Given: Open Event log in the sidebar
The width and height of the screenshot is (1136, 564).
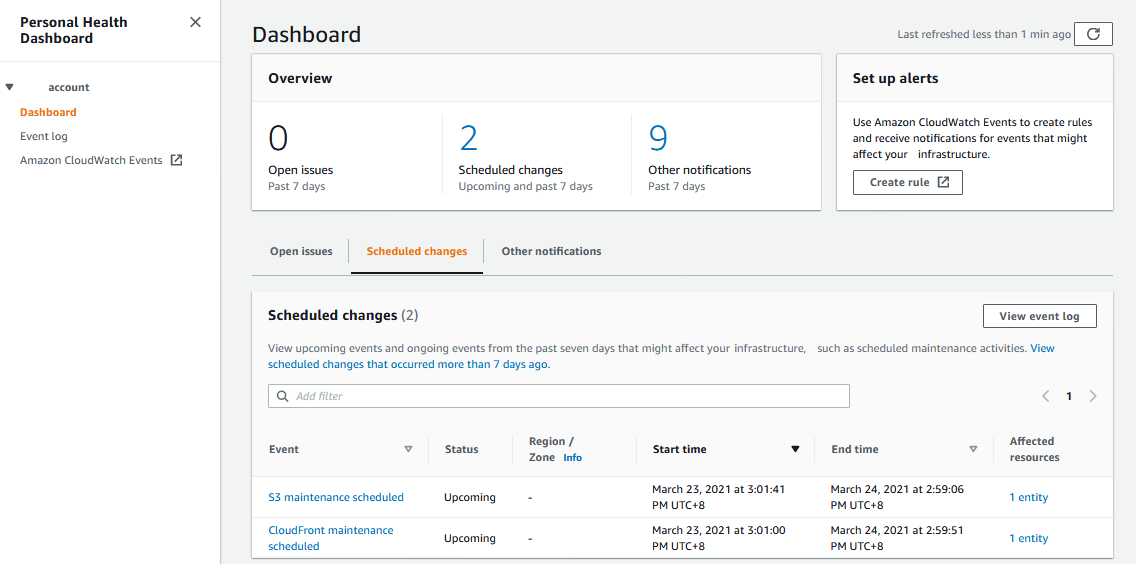Looking at the screenshot, I should pos(44,136).
